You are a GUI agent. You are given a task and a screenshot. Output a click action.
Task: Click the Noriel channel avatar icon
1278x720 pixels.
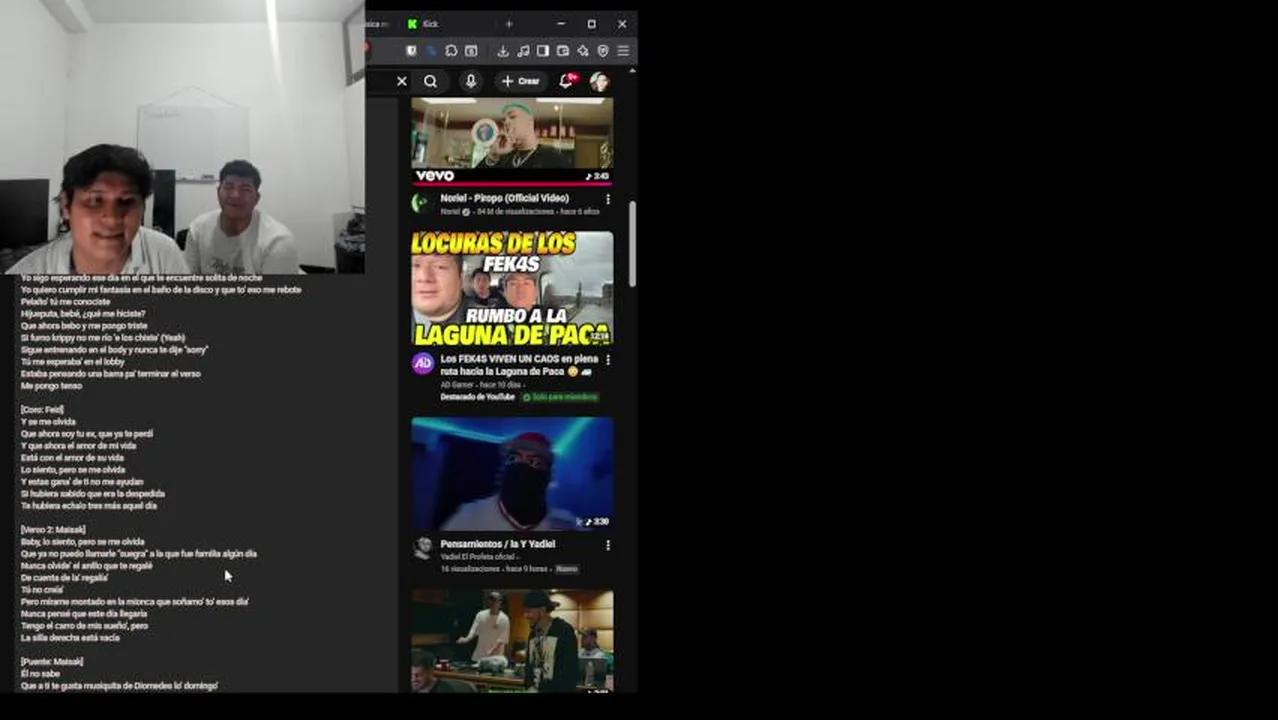pos(421,202)
